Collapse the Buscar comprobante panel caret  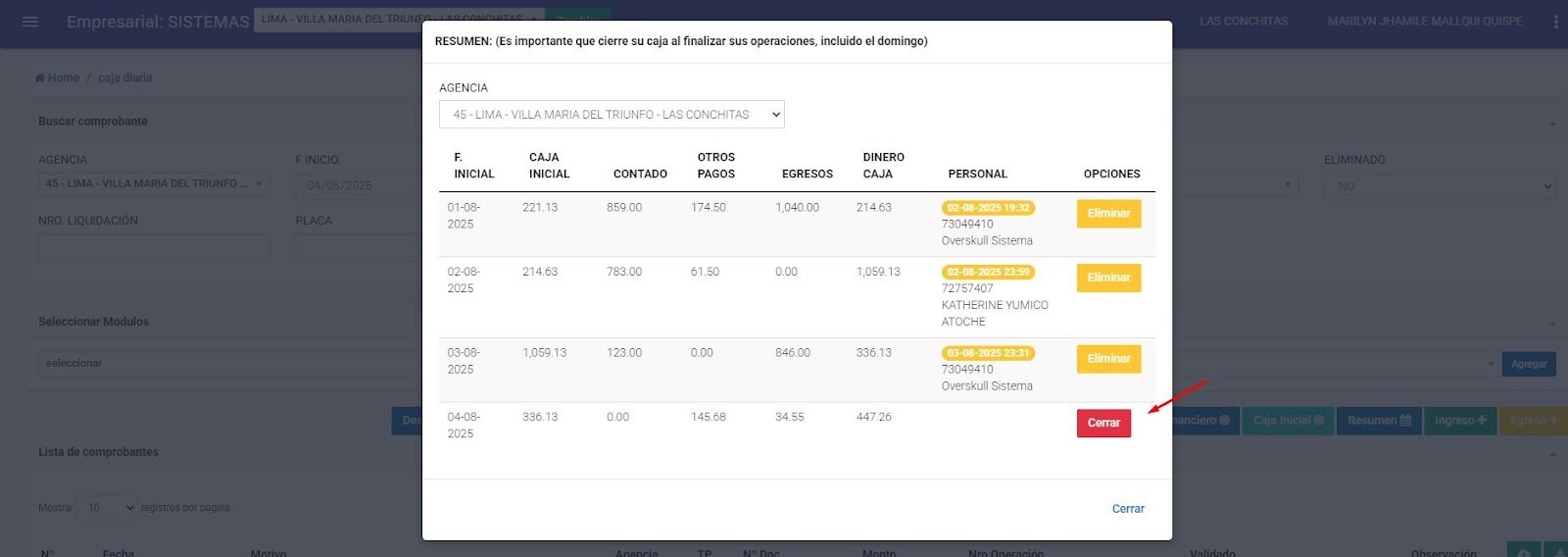pyautogui.click(x=1552, y=123)
